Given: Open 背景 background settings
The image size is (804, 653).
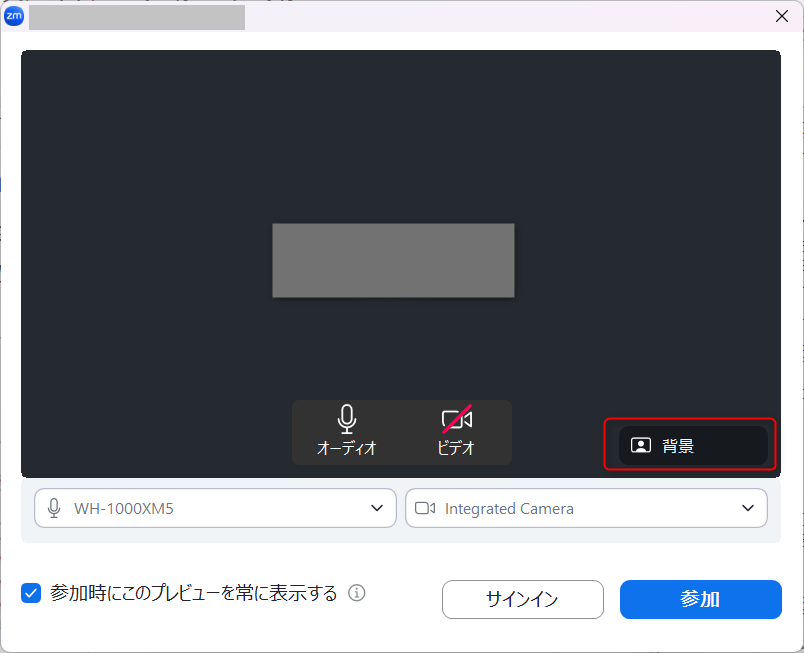Looking at the screenshot, I should point(693,446).
